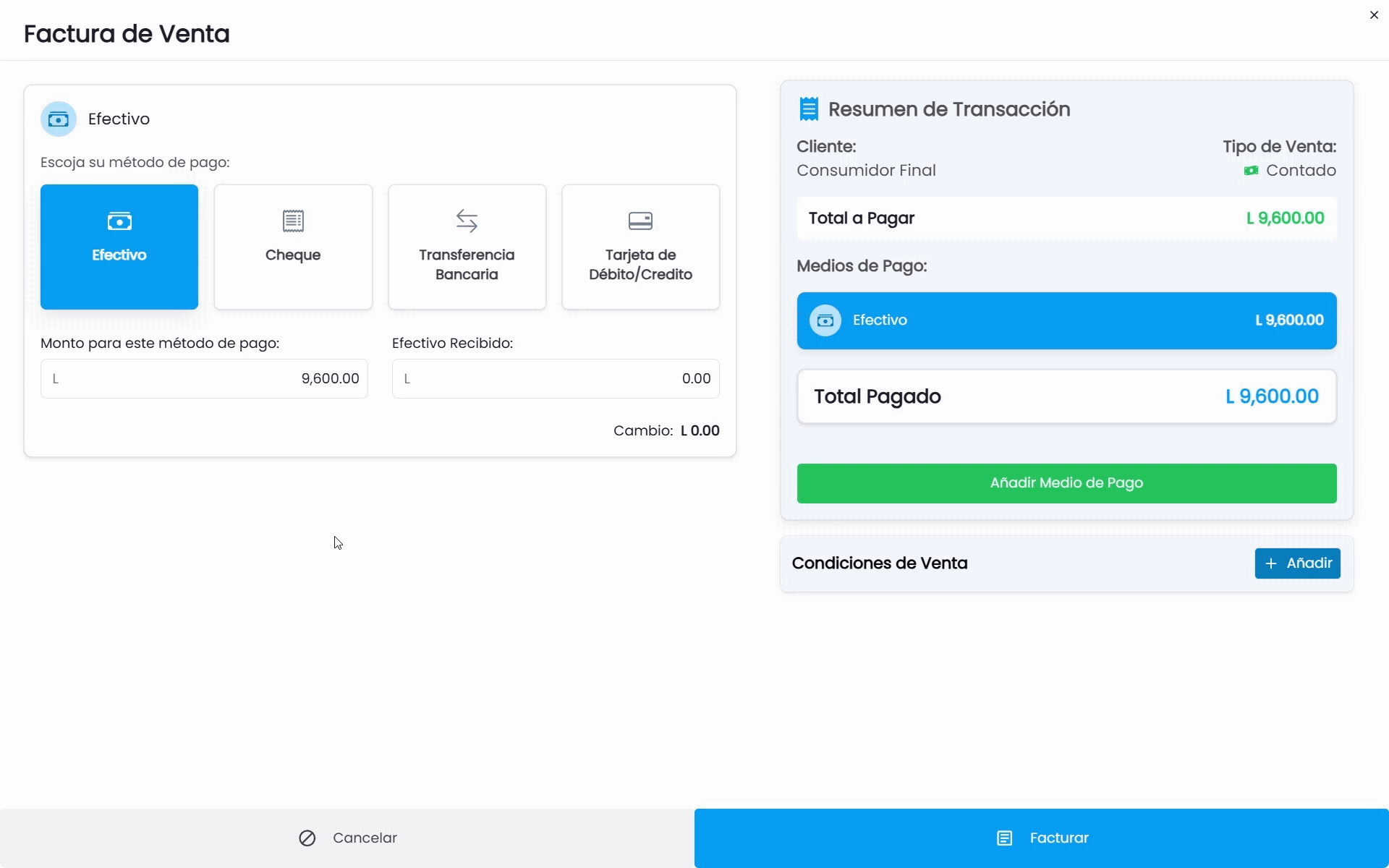Click the Total Pagado amount L 9,600.00
1389x868 pixels.
point(1272,396)
